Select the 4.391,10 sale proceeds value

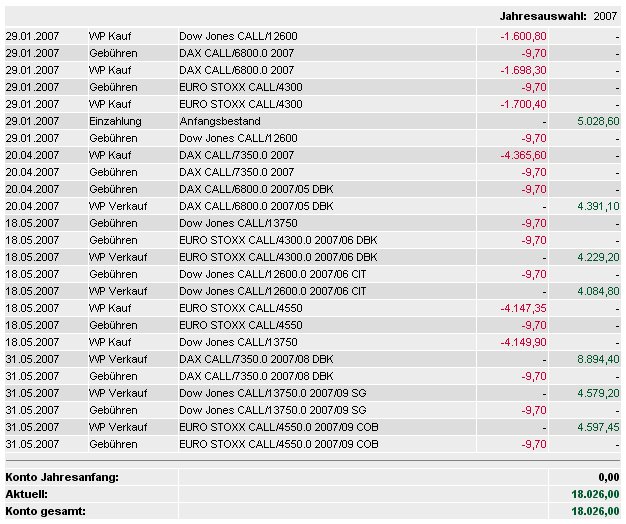click(598, 206)
